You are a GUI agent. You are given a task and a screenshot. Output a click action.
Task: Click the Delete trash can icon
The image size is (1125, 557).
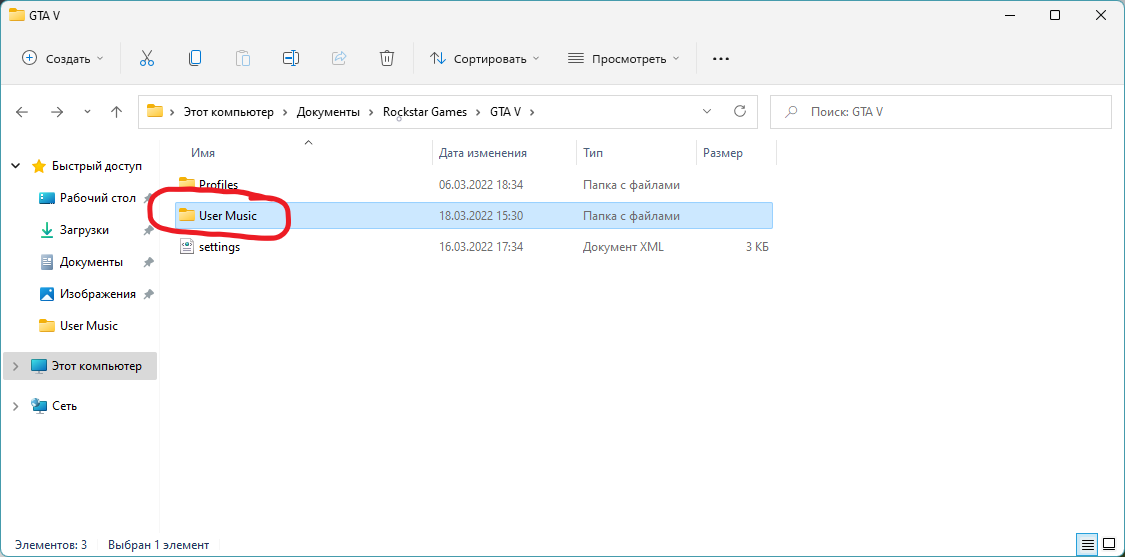pos(387,59)
